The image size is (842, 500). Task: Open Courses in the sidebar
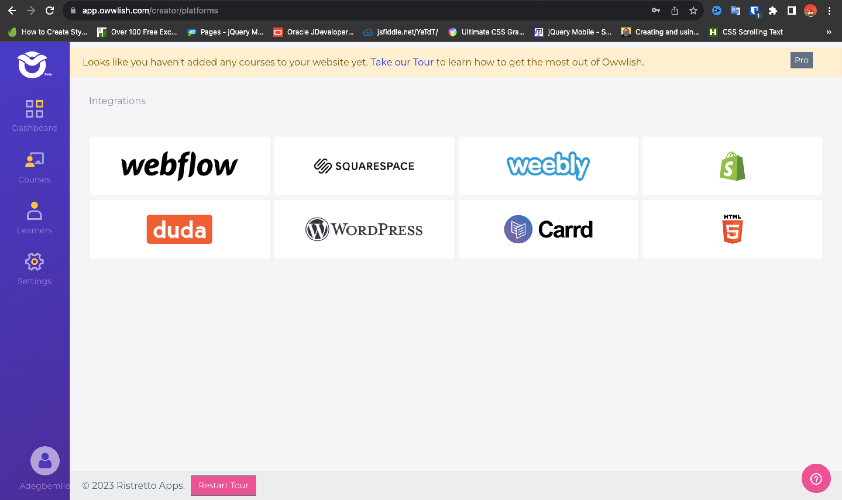[34, 168]
